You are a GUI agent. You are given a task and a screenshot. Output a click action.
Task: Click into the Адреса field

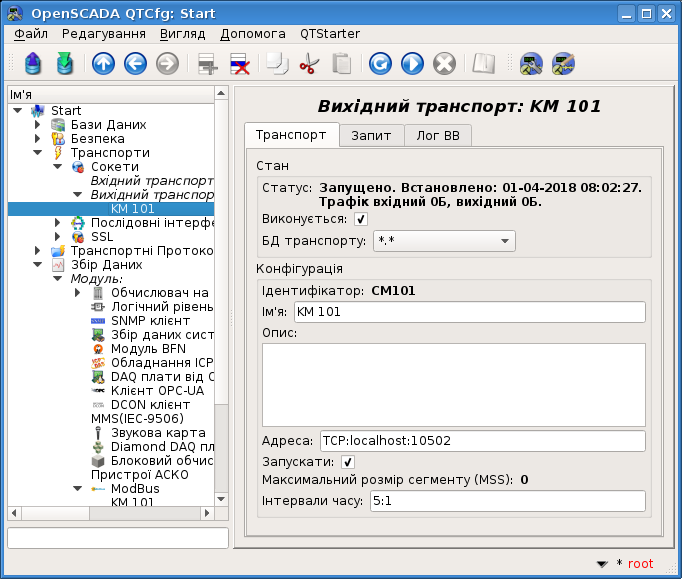(x=483, y=441)
